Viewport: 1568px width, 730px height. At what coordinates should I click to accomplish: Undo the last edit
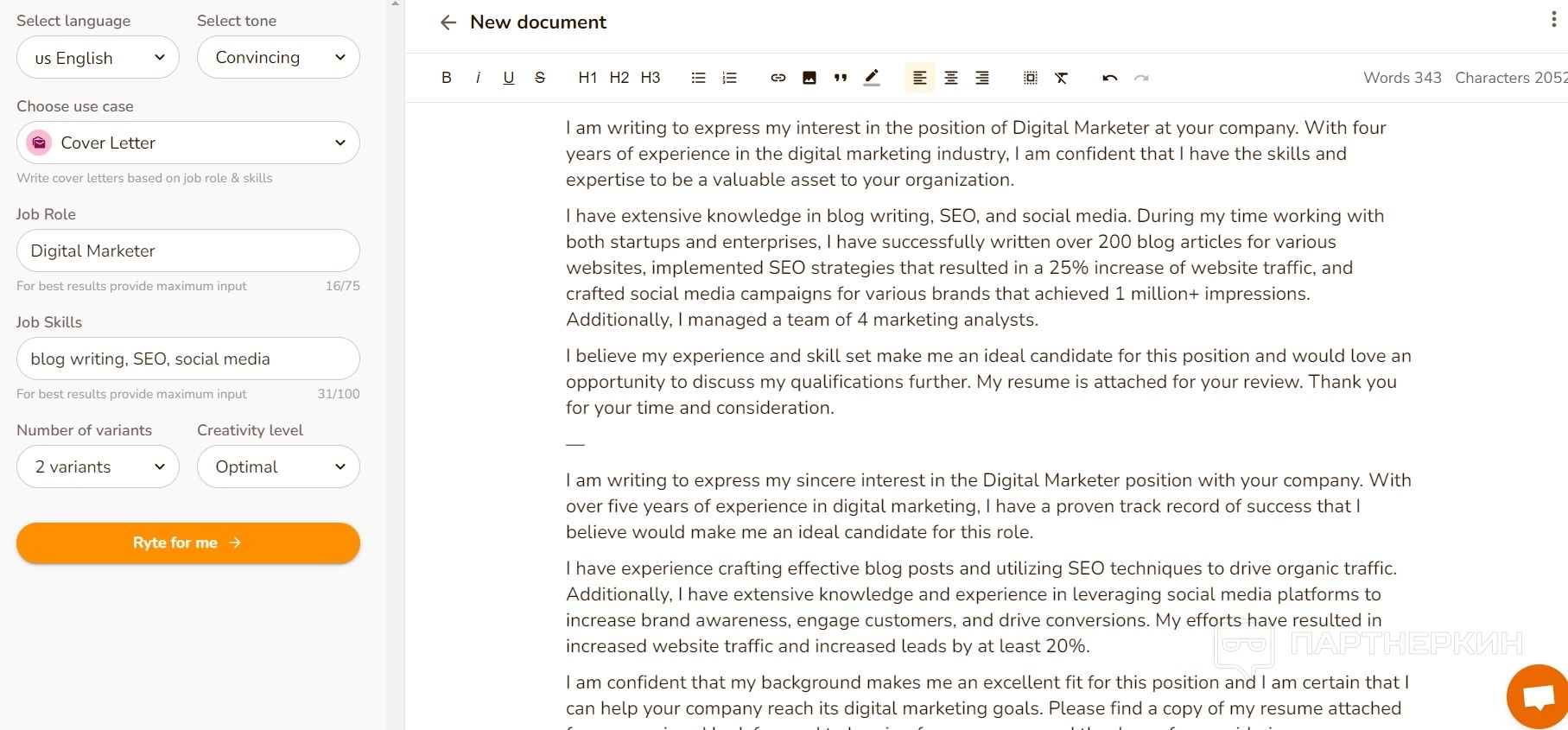click(1110, 78)
